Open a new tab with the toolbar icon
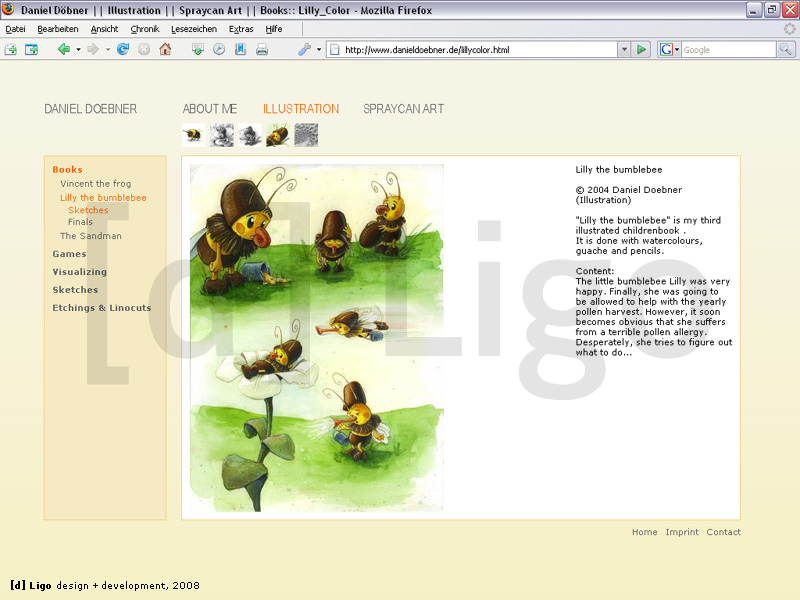Viewport: 800px width, 600px height. point(11,49)
